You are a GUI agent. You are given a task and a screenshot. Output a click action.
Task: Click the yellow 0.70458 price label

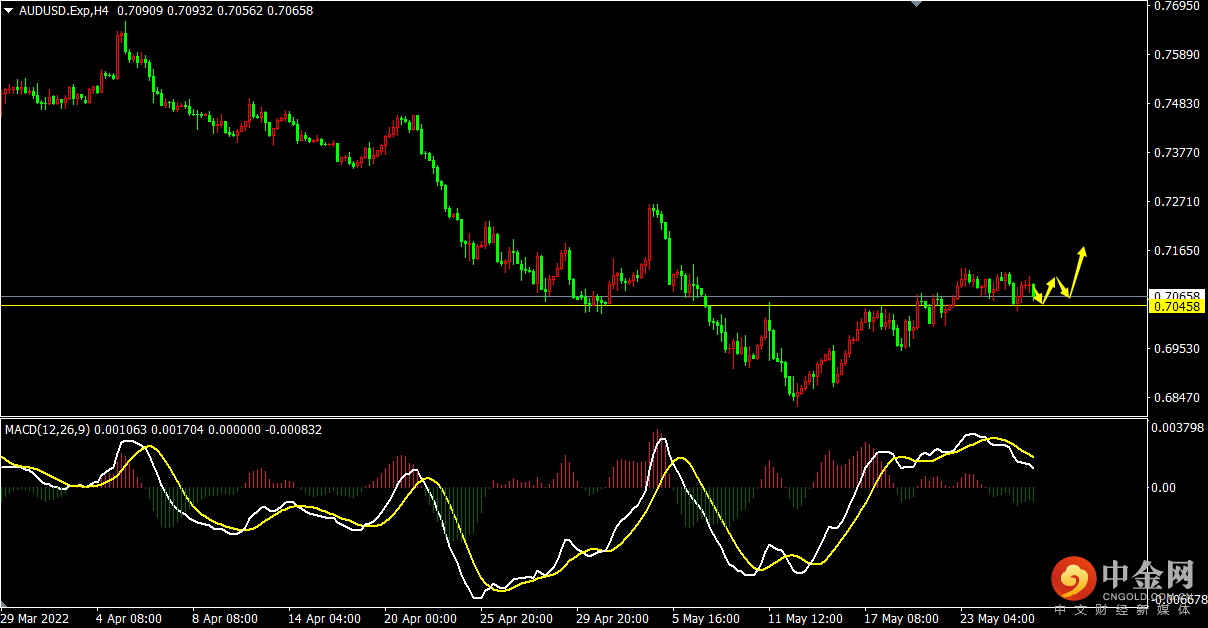click(1175, 307)
